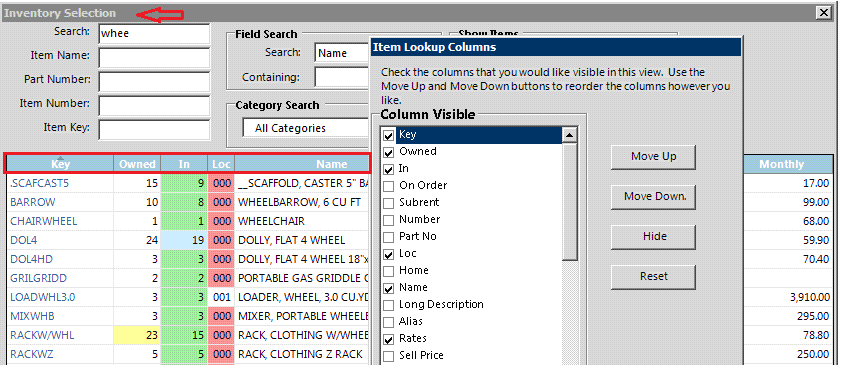Click the column list scrollbar thumb
Viewport: 841px width, 367px height.
tap(570, 201)
